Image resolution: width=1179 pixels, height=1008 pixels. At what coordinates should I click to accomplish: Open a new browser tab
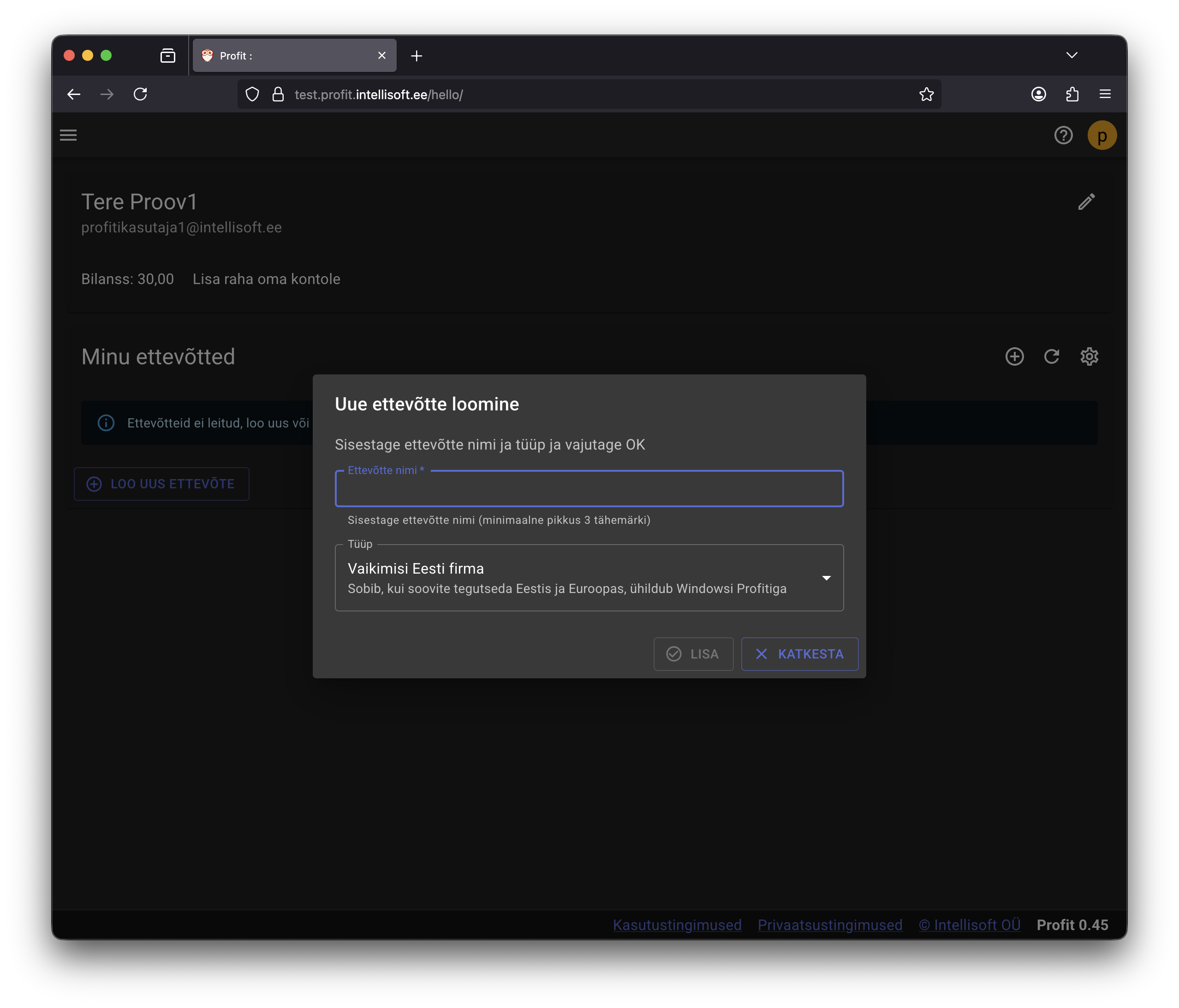point(417,56)
